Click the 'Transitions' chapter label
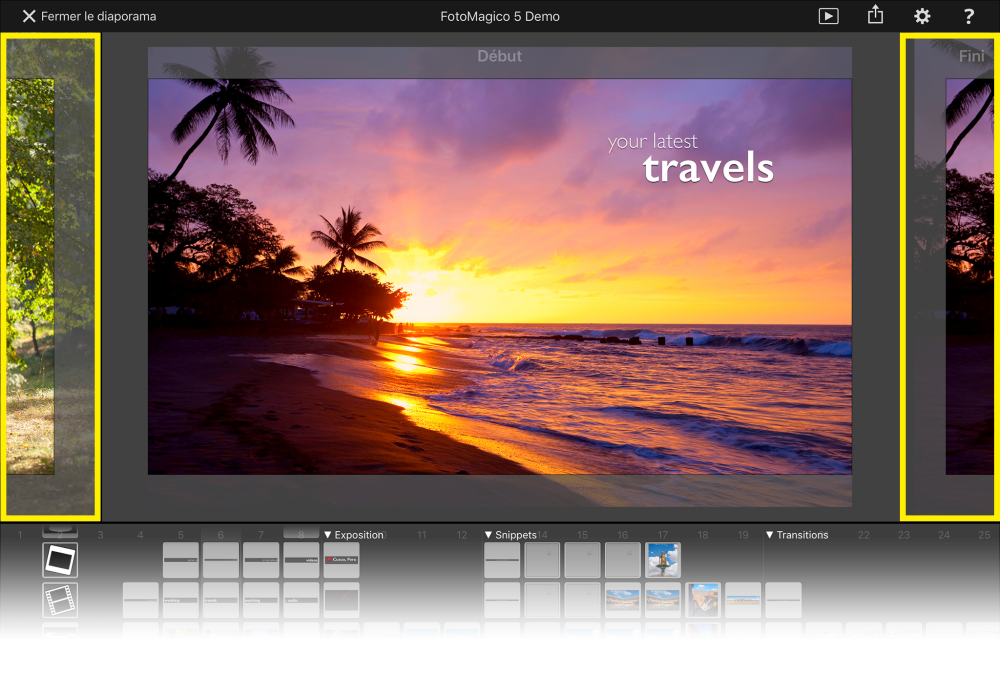Viewport: 1000px width, 674px height. [x=802, y=535]
